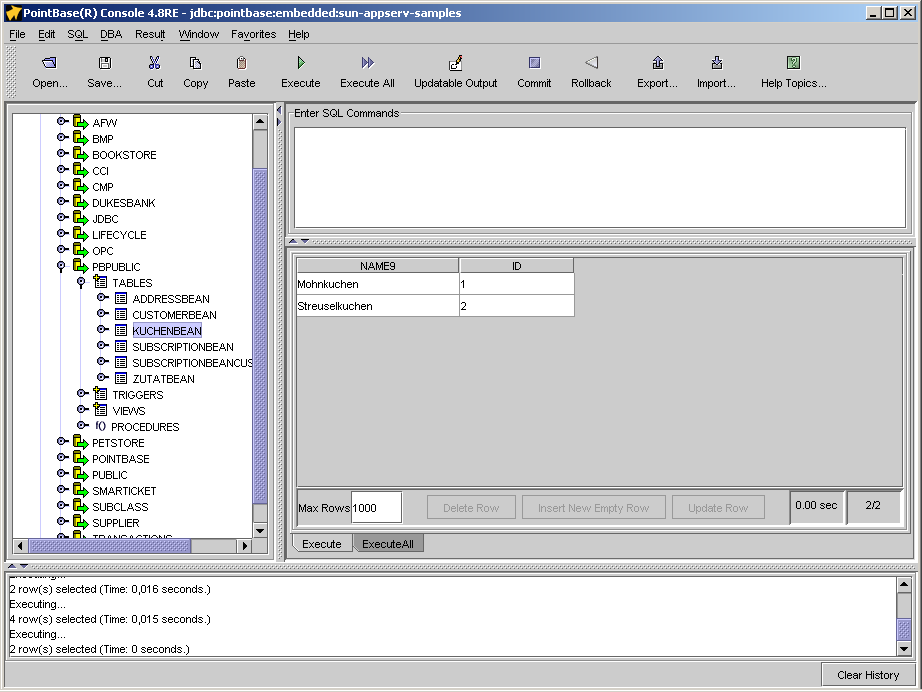
Task: Select the AFW schema icon
Action: [x=81, y=122]
